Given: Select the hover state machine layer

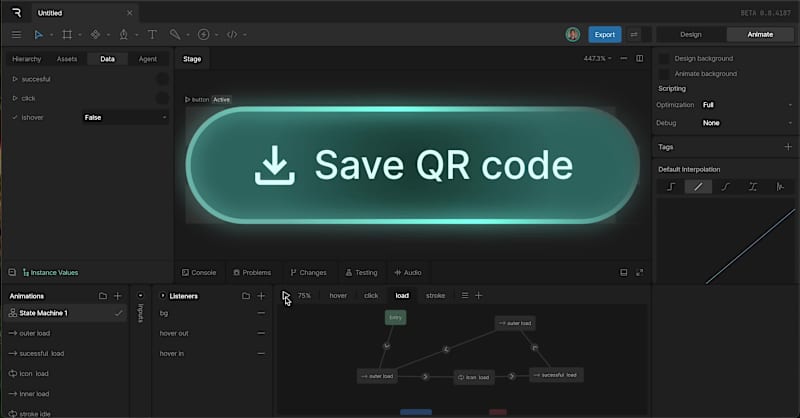Looking at the screenshot, I should point(338,296).
